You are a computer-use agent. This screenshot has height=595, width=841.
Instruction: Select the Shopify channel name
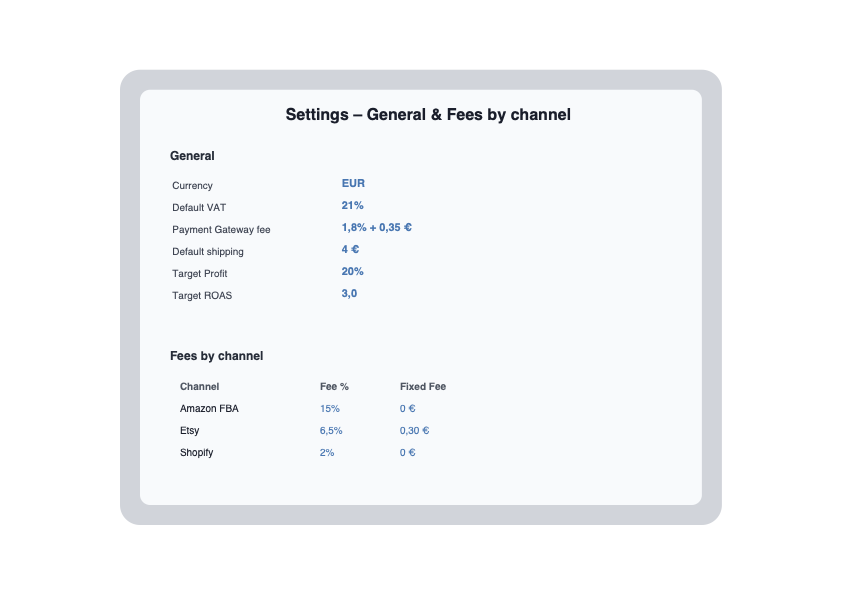[x=196, y=453]
